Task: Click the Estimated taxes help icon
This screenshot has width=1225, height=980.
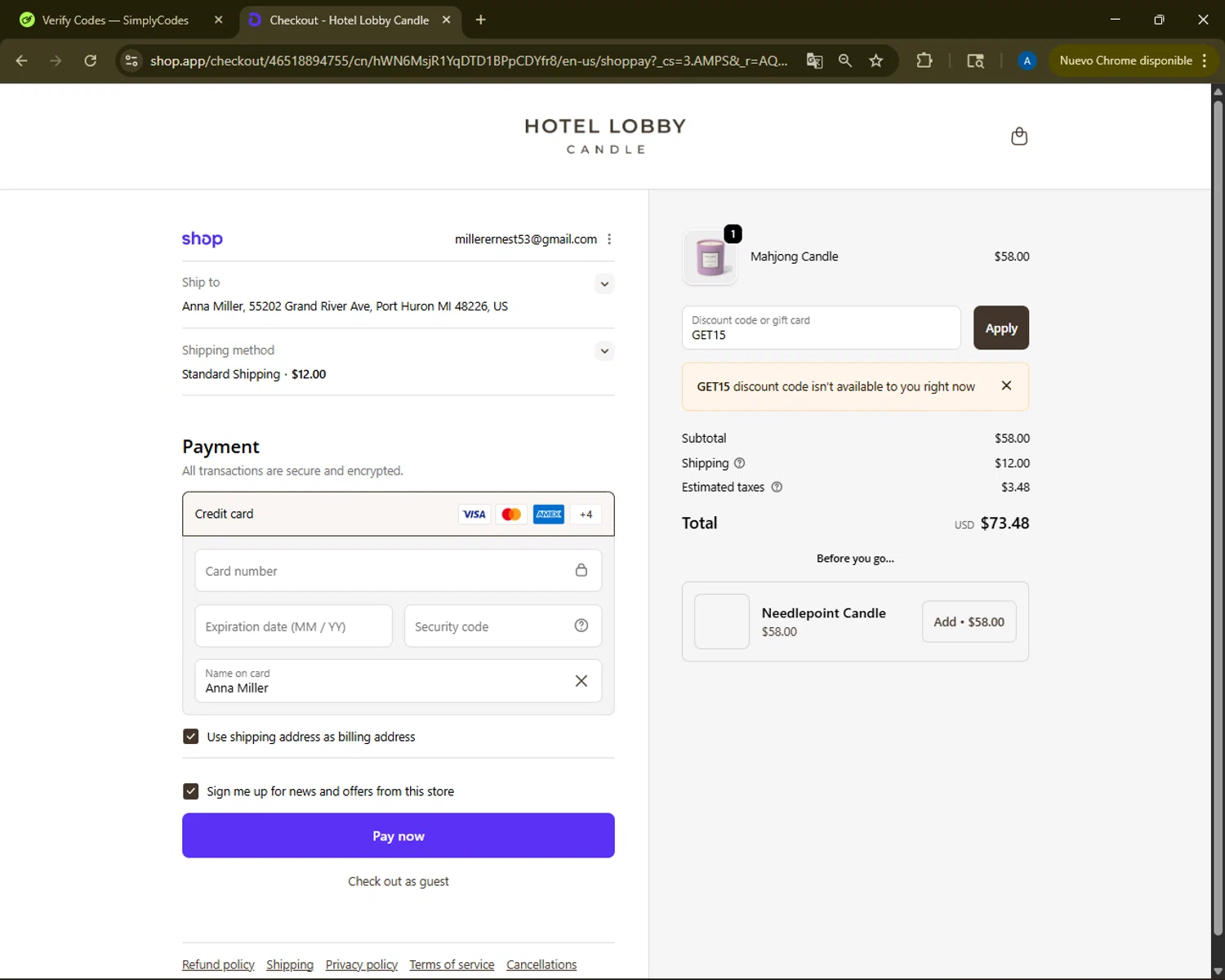Action: pos(777,487)
